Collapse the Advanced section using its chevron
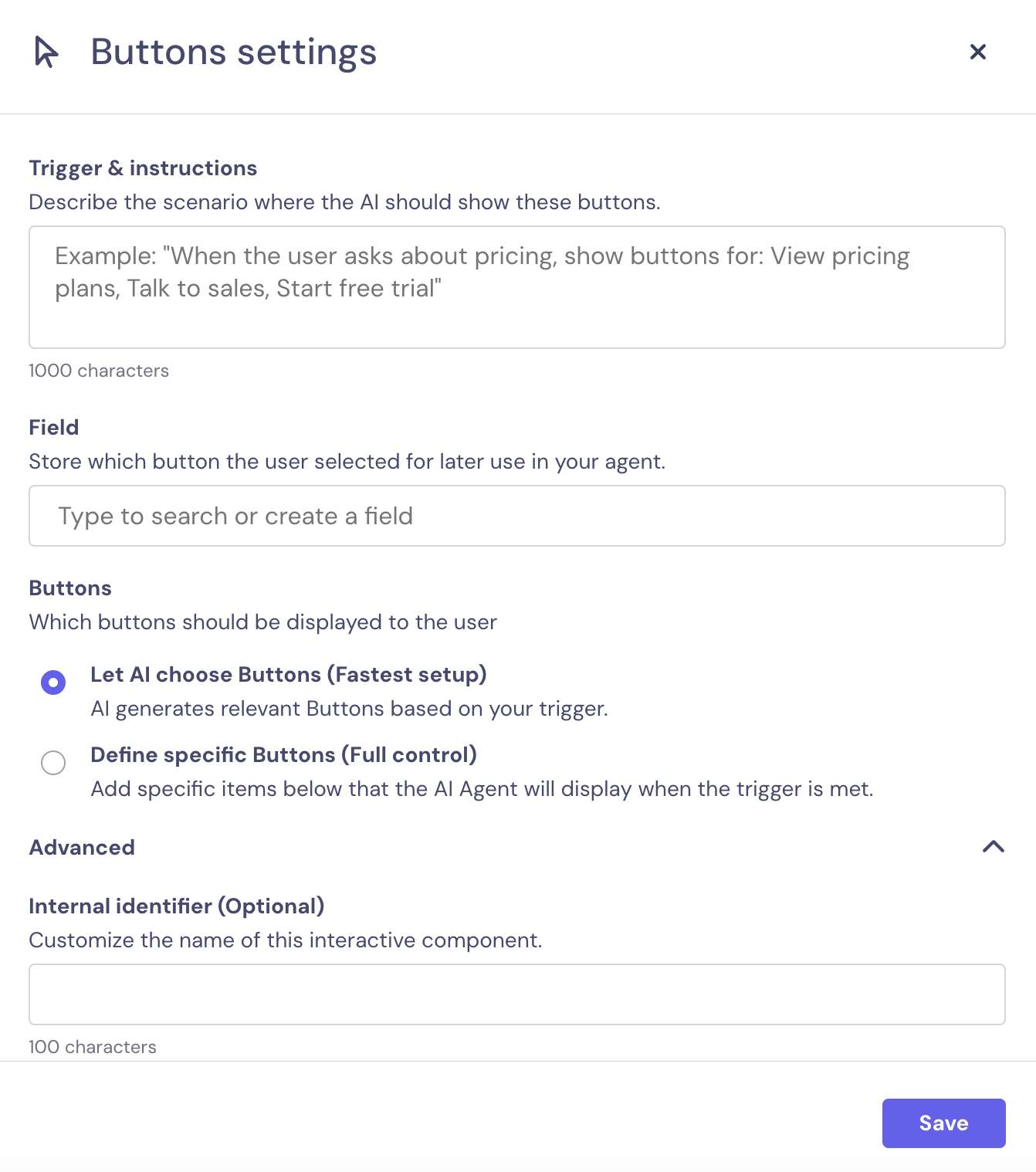The image size is (1036, 1172). [993, 847]
